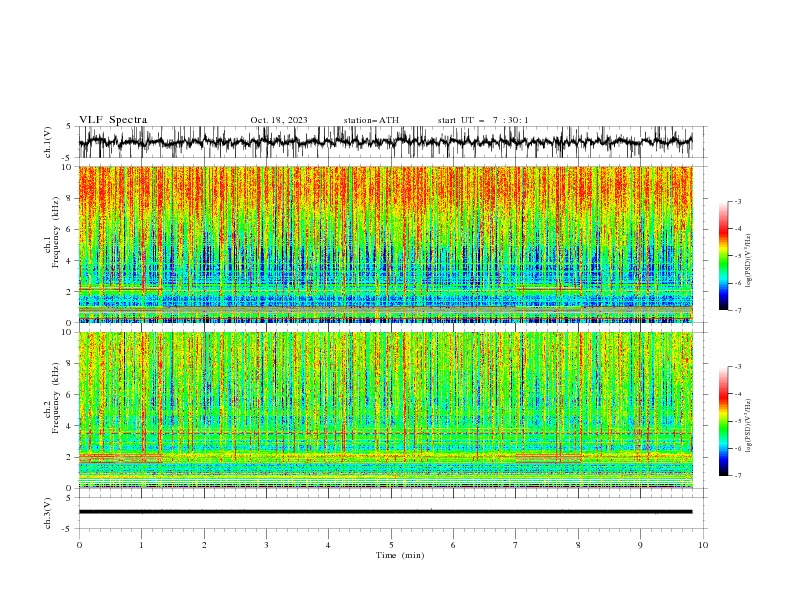Click the ch.1 "Frequency (kHz)" axis label

tap(56, 232)
